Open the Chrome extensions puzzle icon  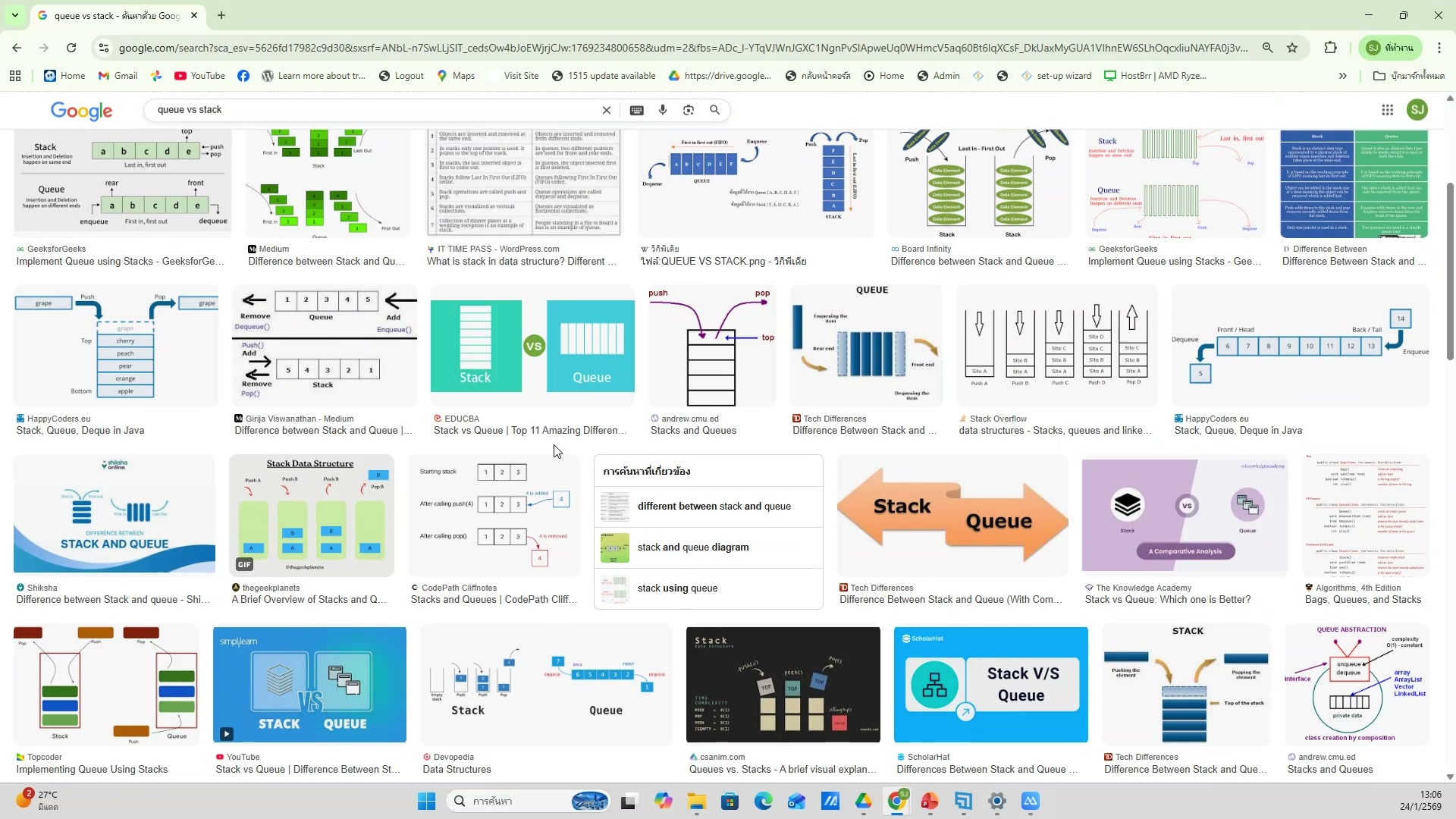[1330, 48]
